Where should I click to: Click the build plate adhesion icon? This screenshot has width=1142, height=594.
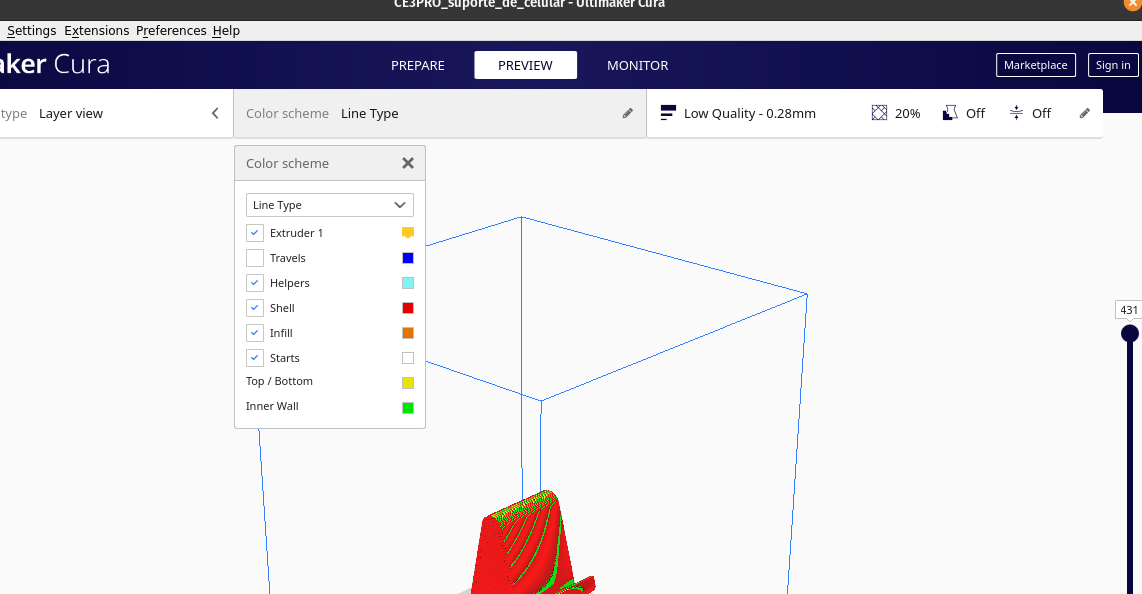1016,113
